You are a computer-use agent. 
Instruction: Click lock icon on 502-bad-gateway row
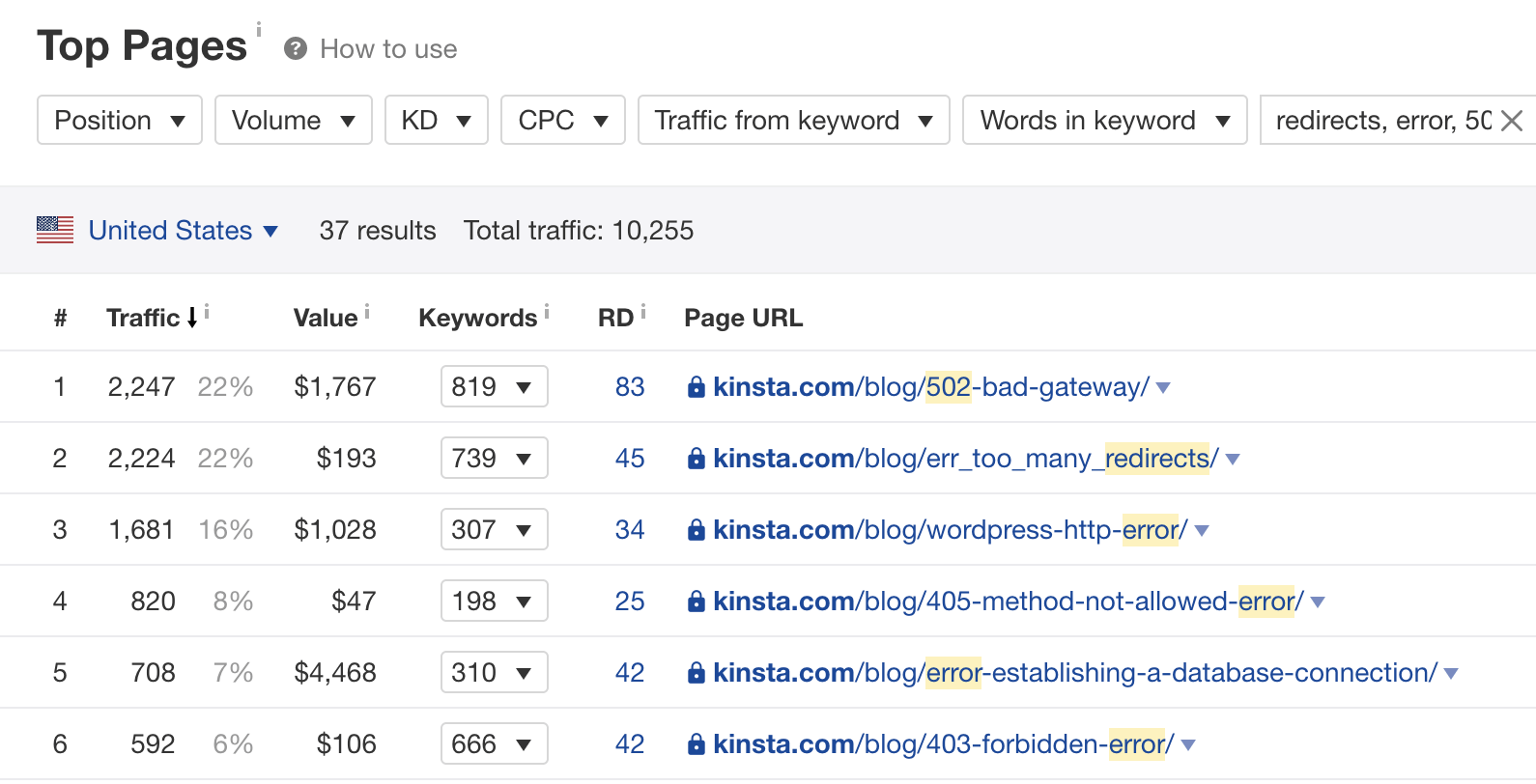pyautogui.click(x=696, y=387)
